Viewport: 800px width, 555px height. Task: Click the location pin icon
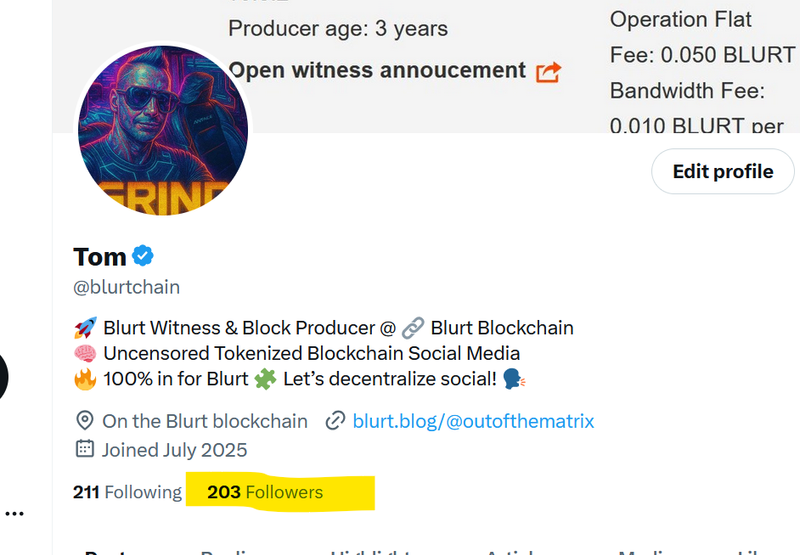pos(85,421)
